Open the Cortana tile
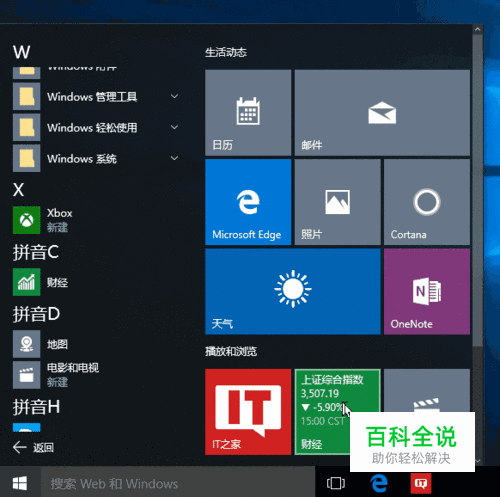The width and height of the screenshot is (500, 497). (427, 202)
